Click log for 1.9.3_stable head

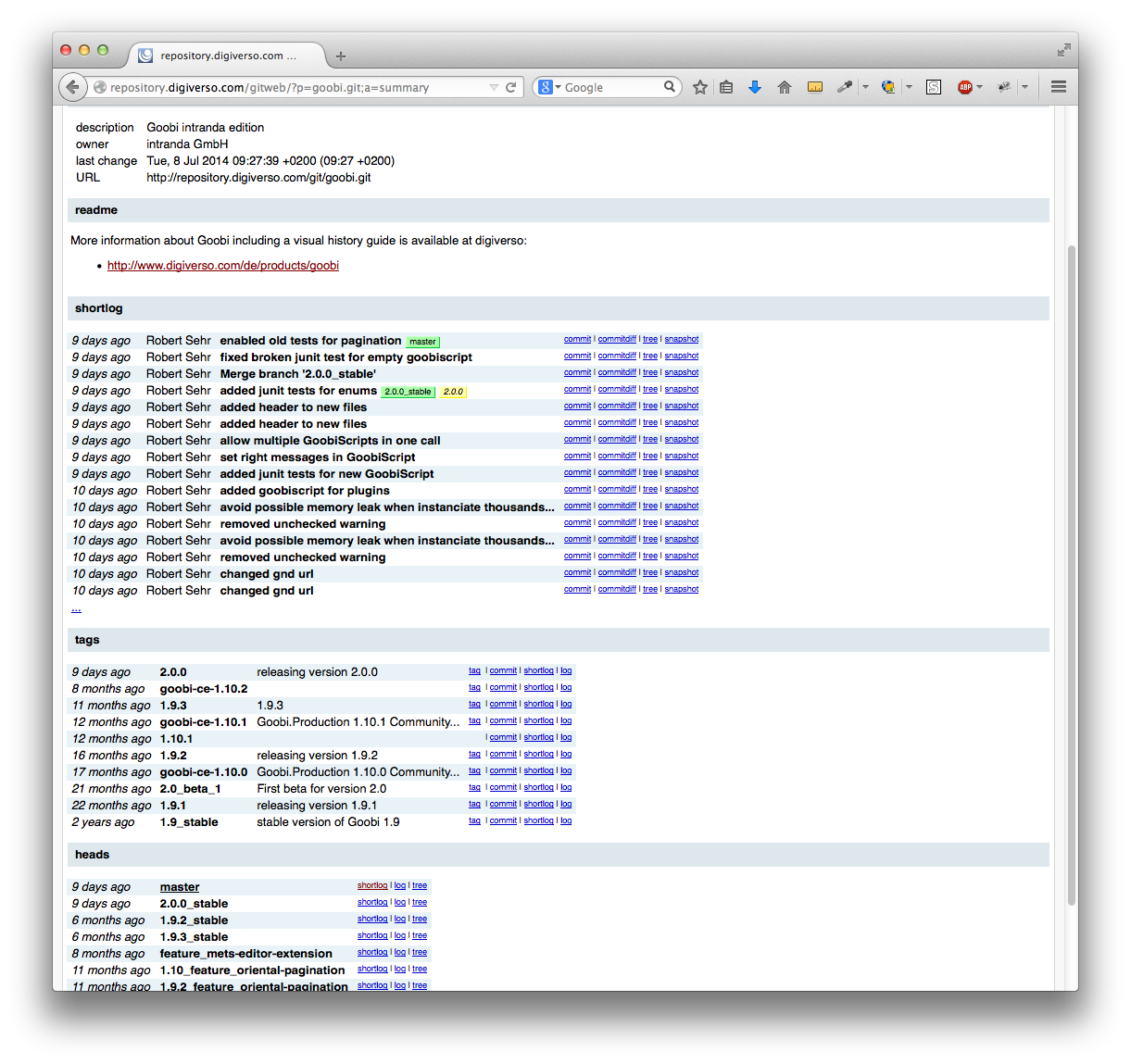pos(400,936)
